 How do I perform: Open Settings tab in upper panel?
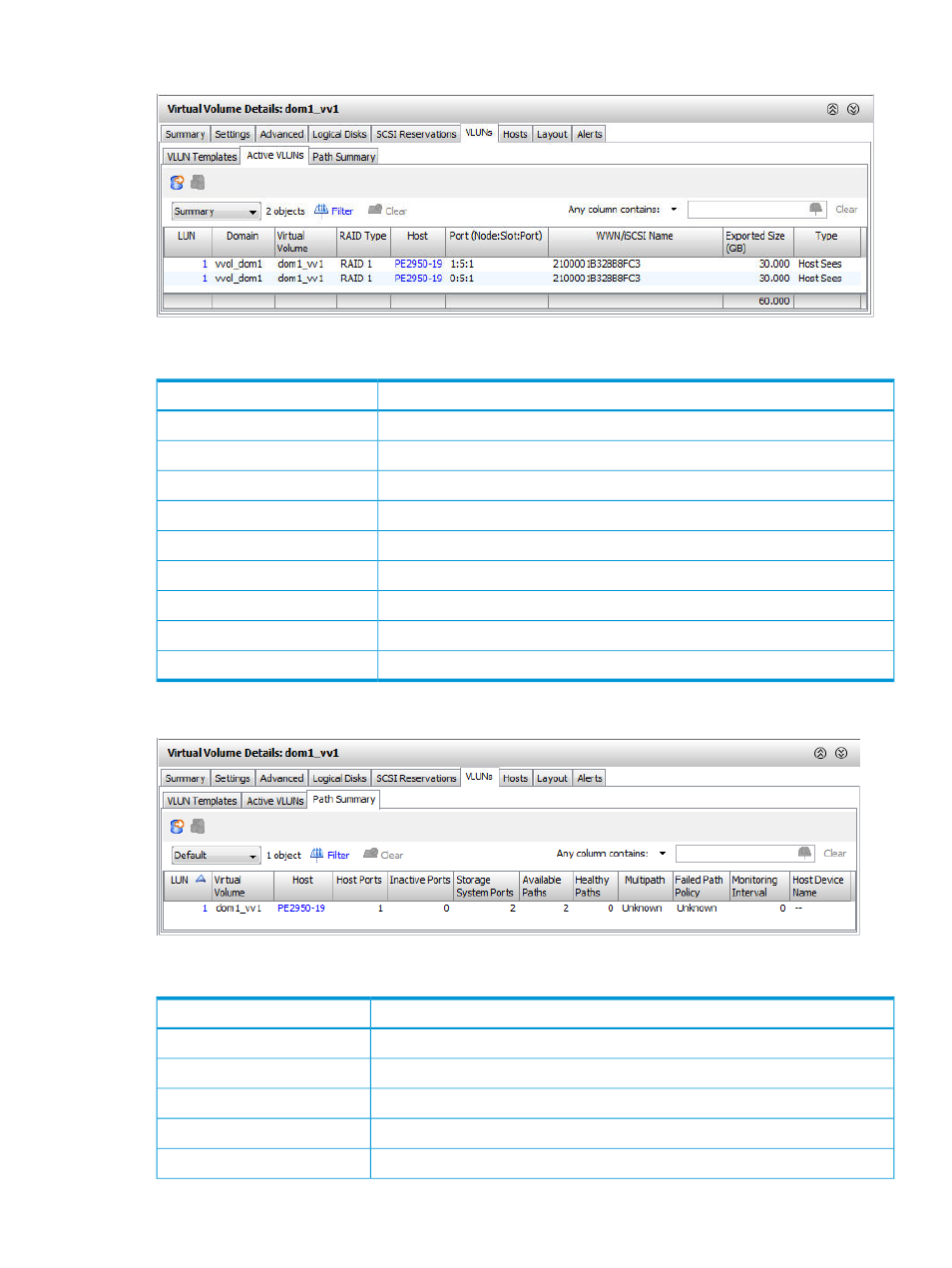click(233, 134)
